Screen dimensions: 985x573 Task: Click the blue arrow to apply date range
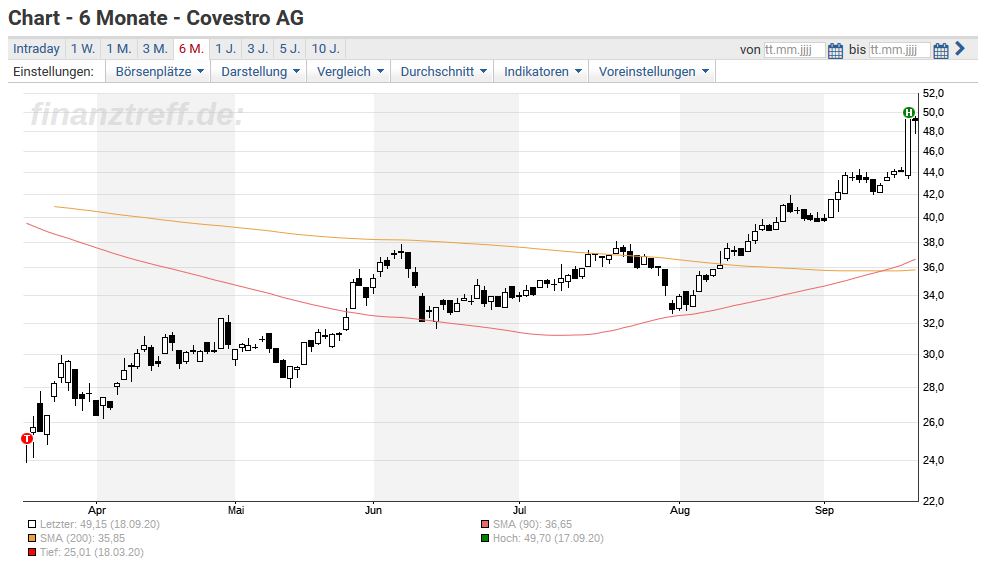959,48
